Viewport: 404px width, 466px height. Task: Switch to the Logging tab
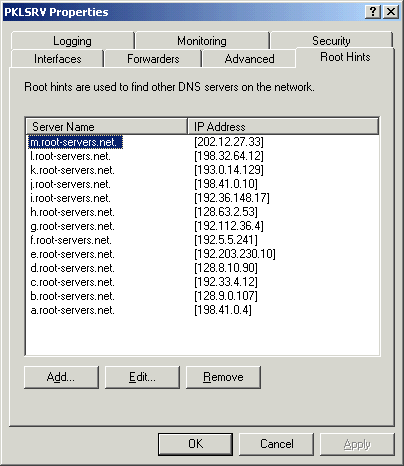pos(72,41)
